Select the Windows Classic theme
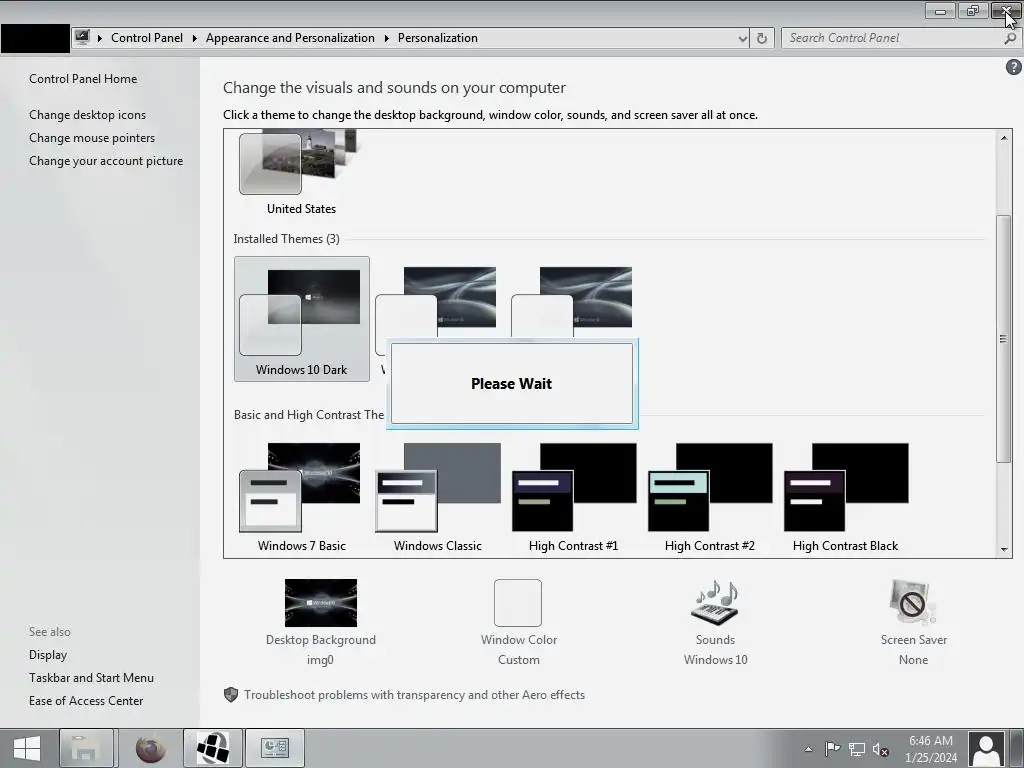Viewport: 1024px width, 768px height. coord(438,498)
